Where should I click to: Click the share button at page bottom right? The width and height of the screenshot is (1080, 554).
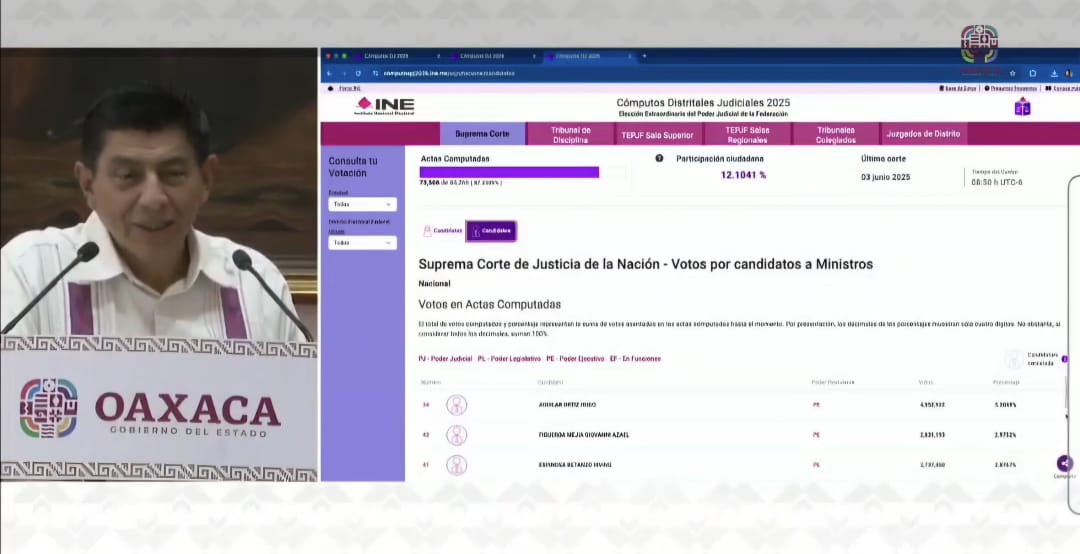pos(1064,463)
